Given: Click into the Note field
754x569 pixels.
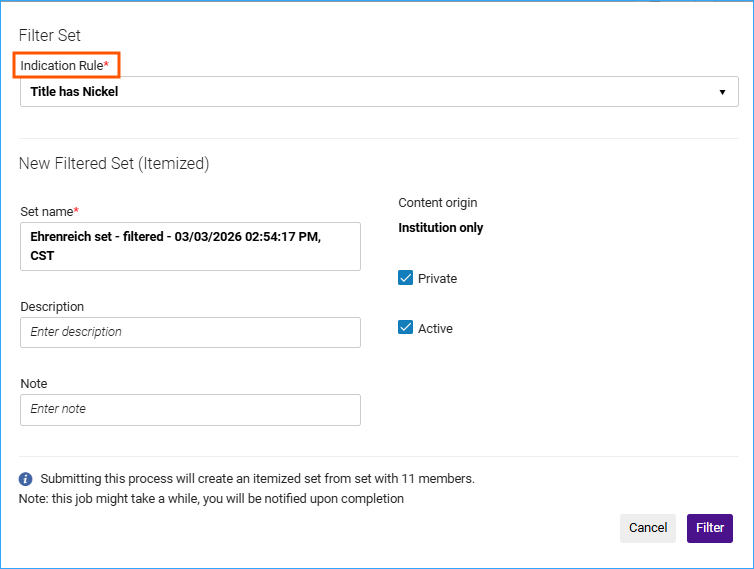Looking at the screenshot, I should 190,410.
